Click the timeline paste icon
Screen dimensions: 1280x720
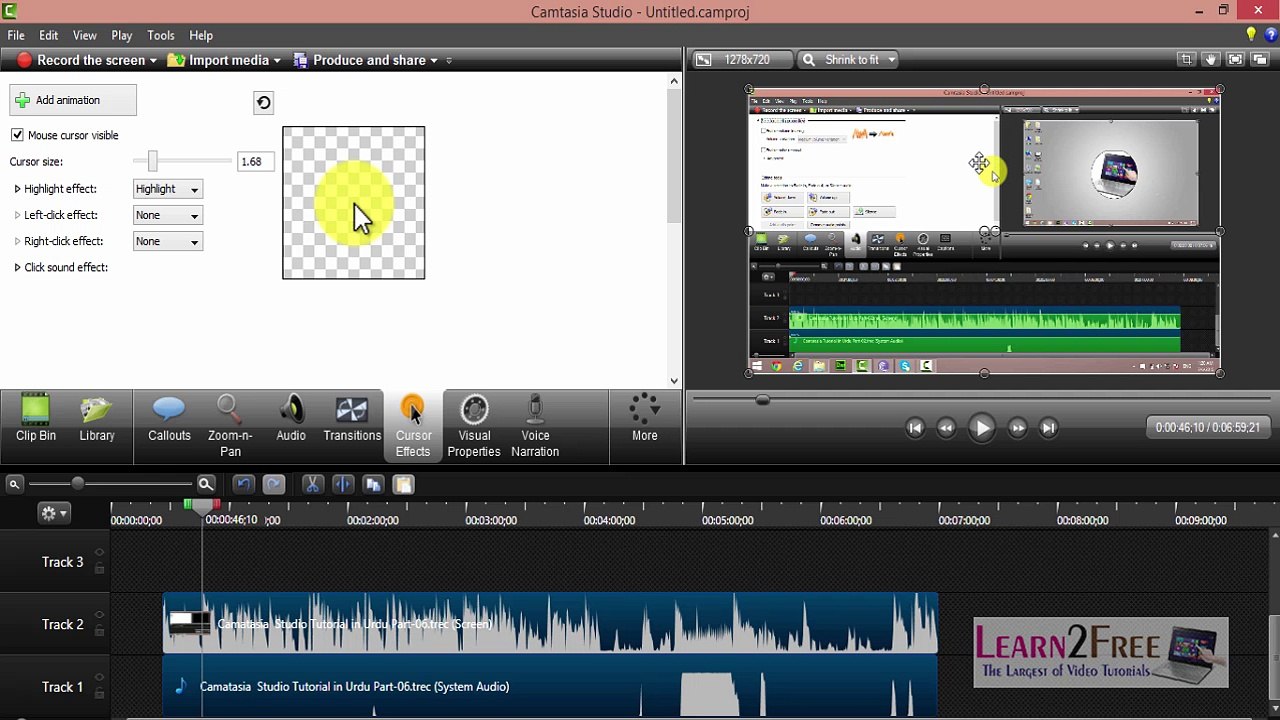[x=403, y=484]
